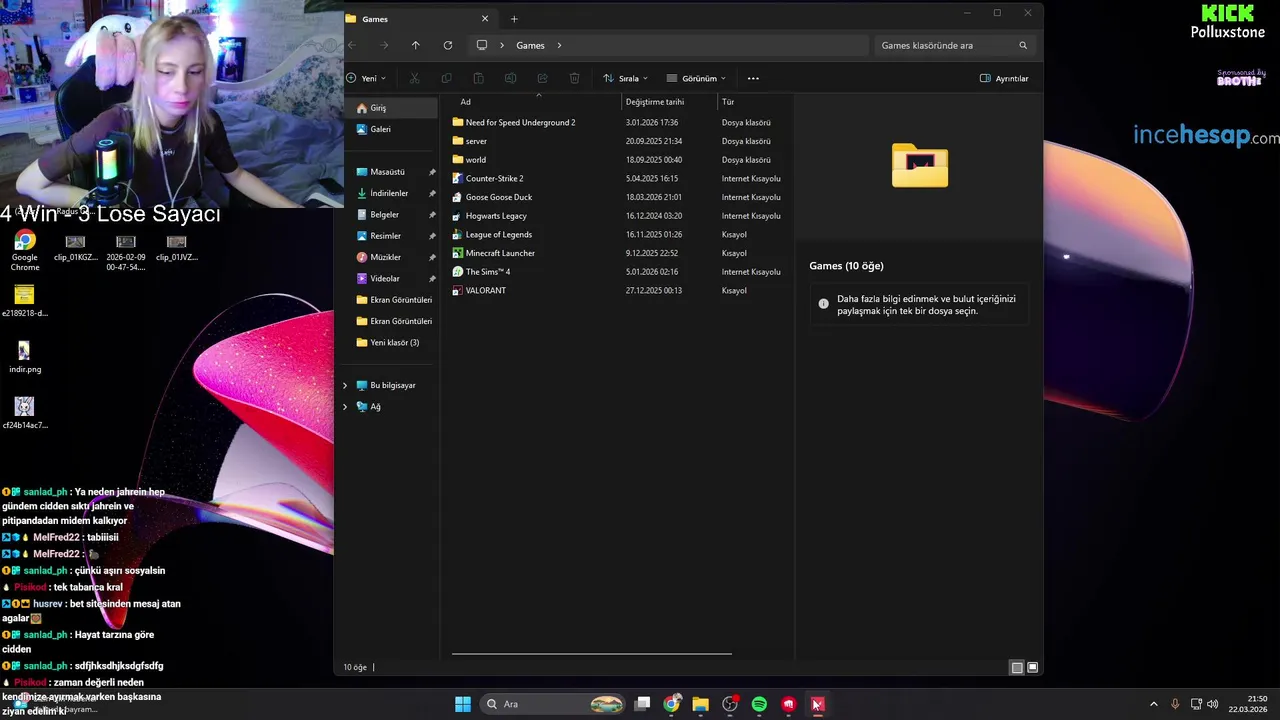Click the Share icon in toolbar
The width and height of the screenshot is (1280, 720).
[x=543, y=78]
